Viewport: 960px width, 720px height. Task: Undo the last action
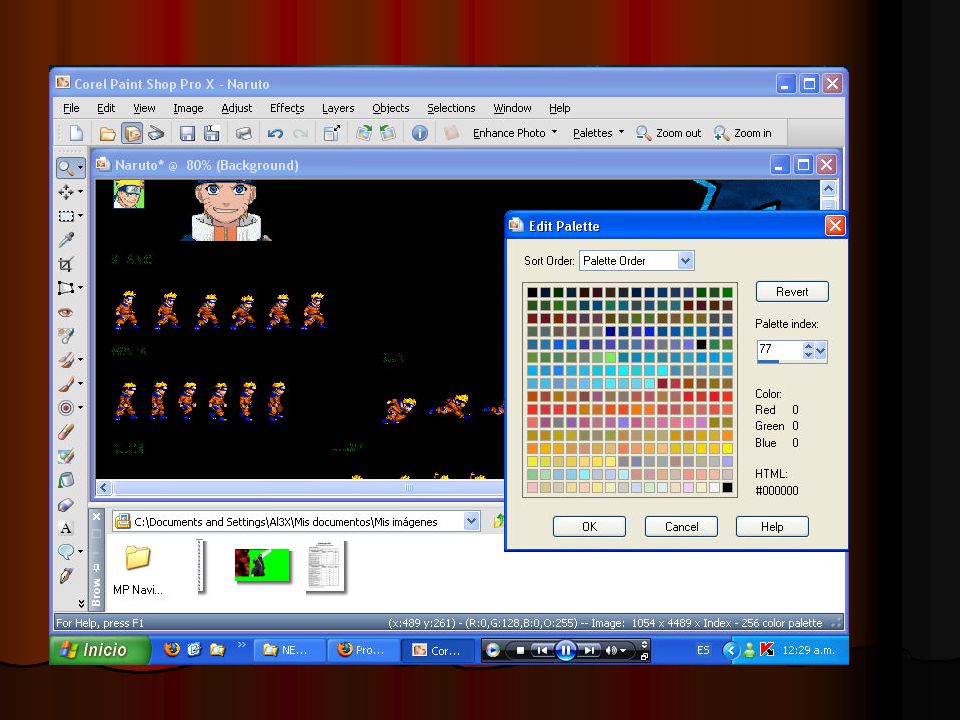[x=275, y=133]
